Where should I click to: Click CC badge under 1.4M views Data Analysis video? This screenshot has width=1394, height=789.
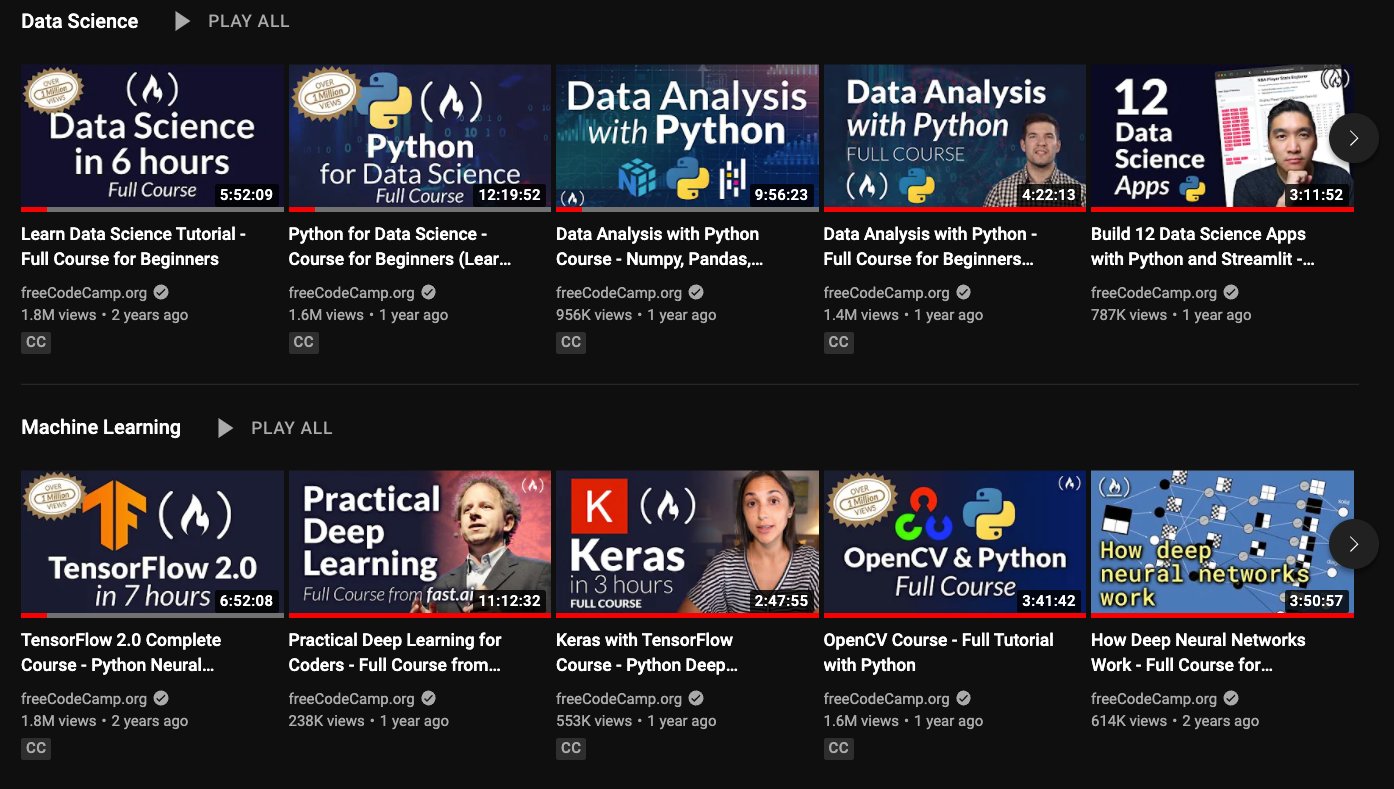[838, 342]
